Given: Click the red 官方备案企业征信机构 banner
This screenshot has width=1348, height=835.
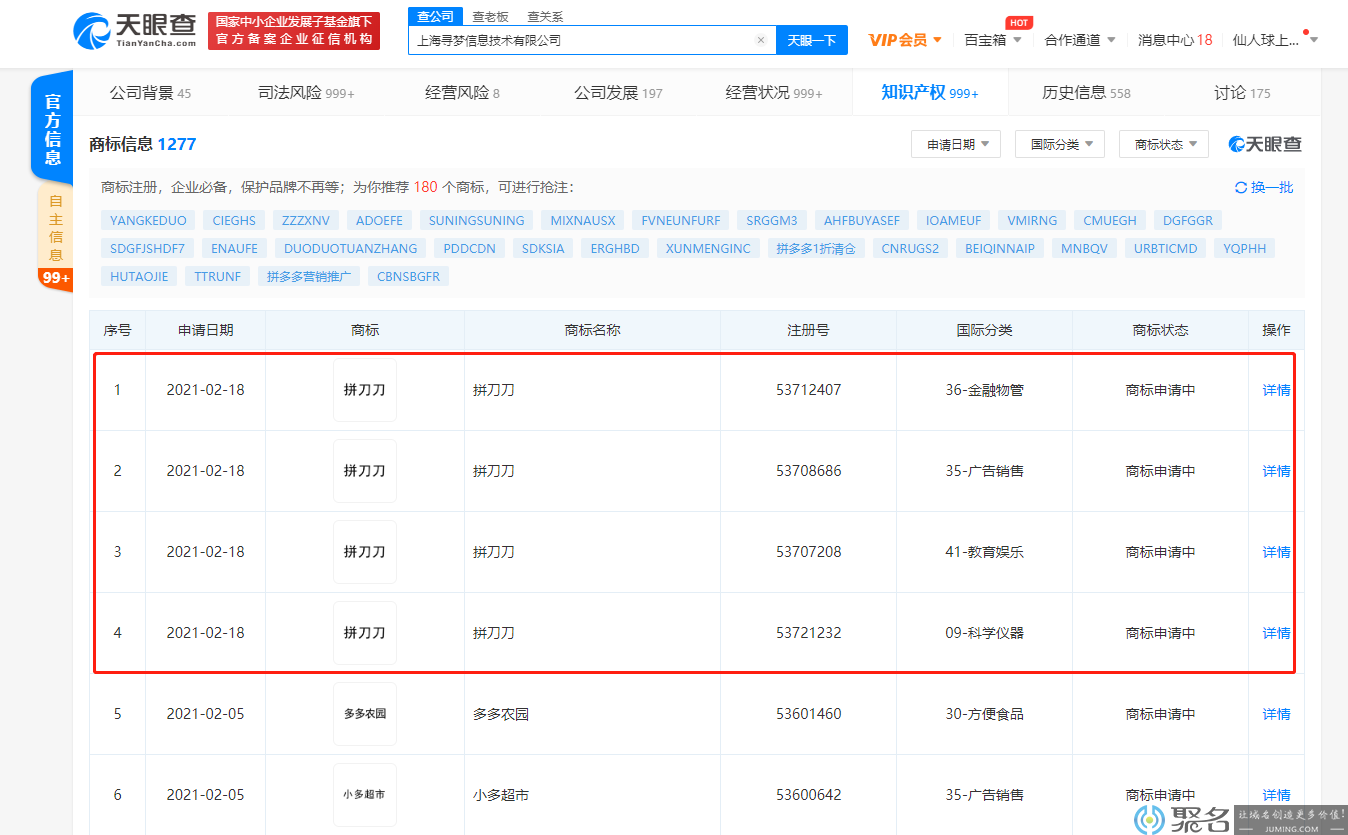Looking at the screenshot, I should coord(294,31).
